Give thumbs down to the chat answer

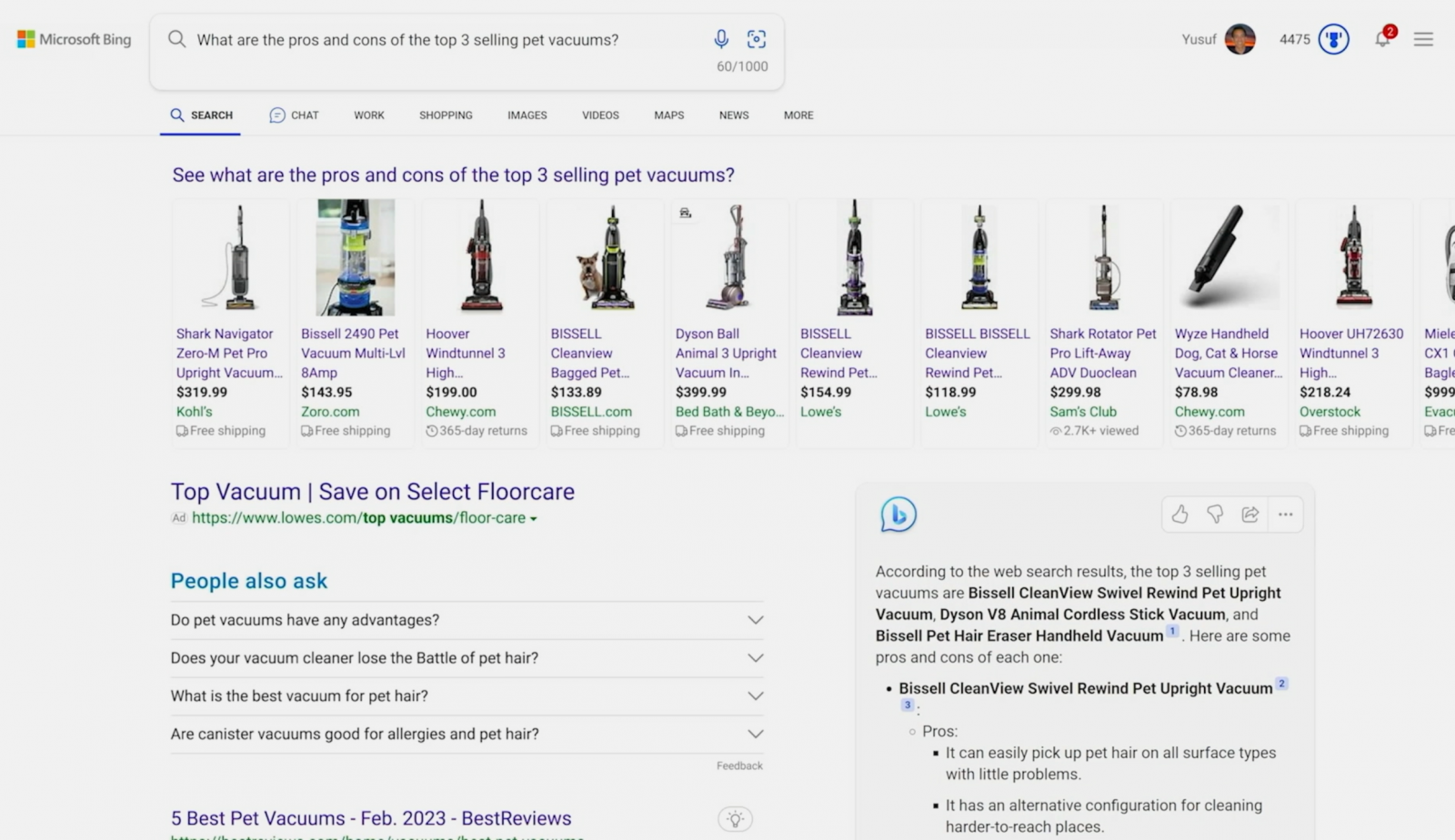tap(1215, 514)
